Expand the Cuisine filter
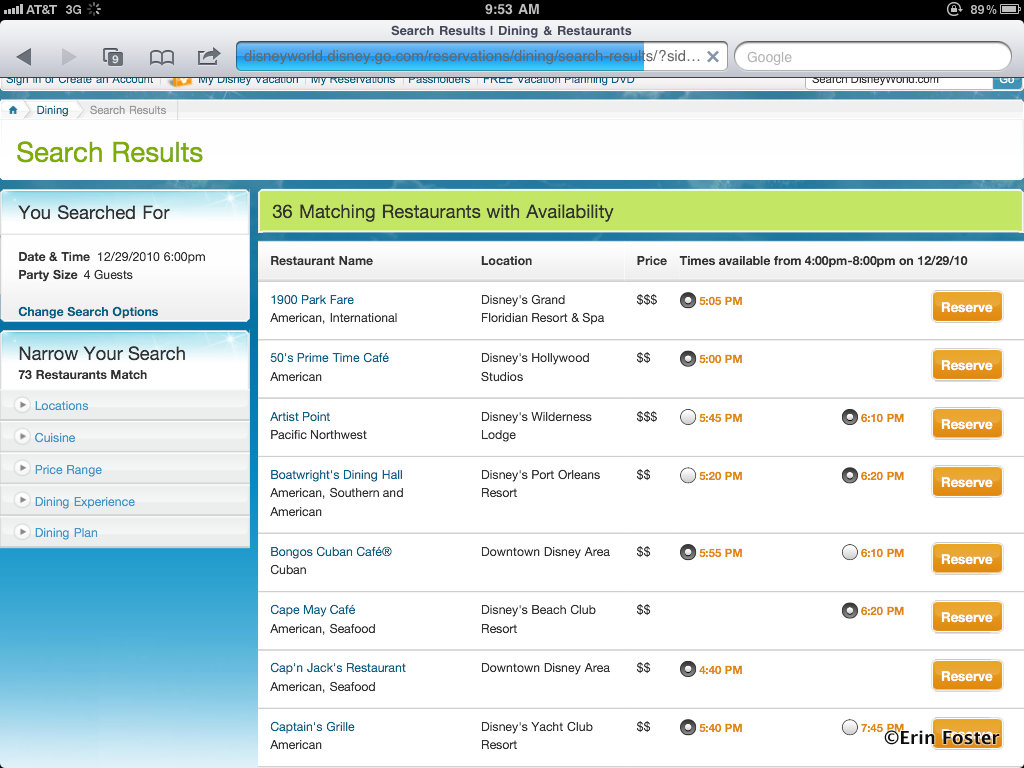 pyautogui.click(x=55, y=438)
